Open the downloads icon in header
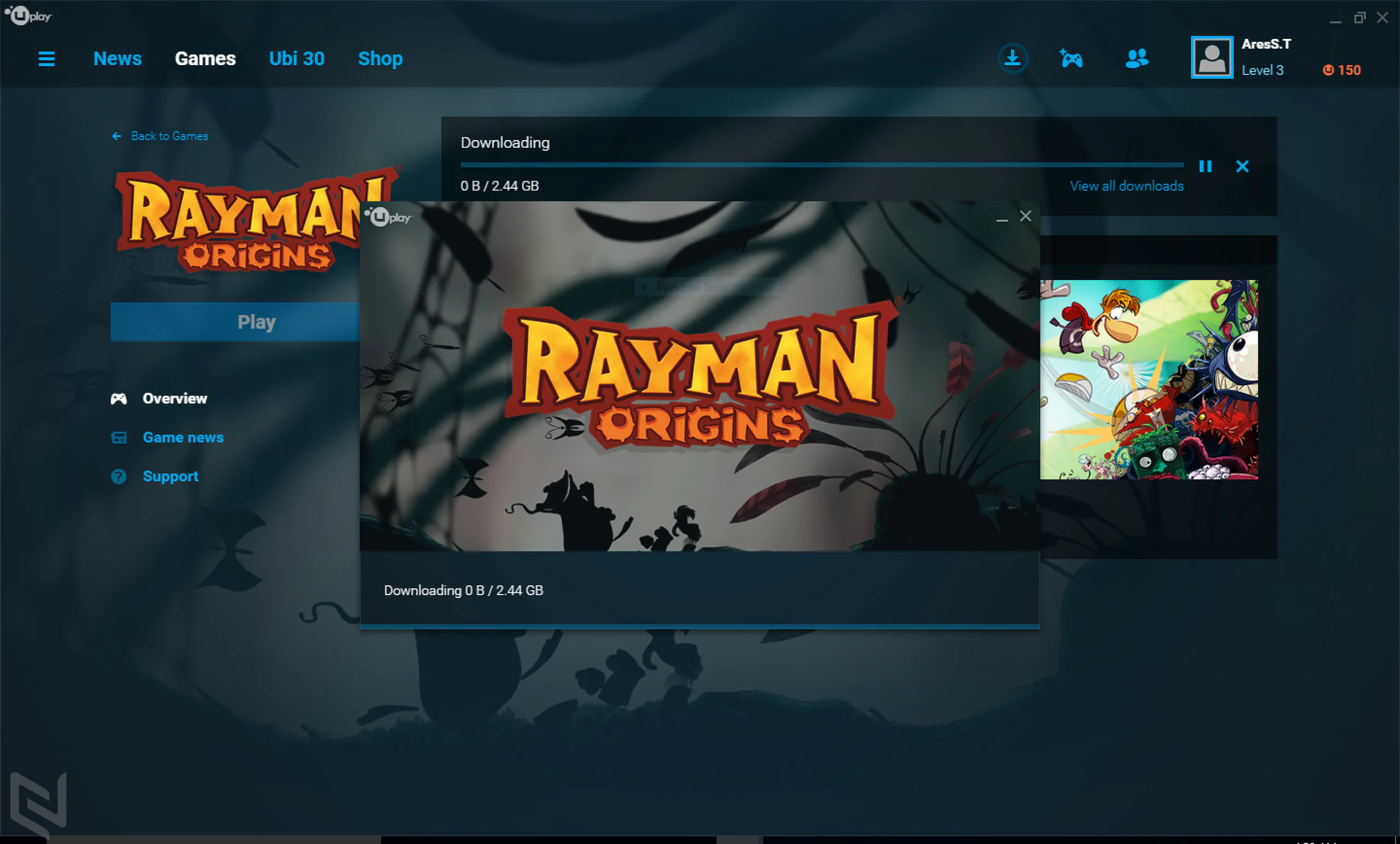The height and width of the screenshot is (844, 1400). click(1012, 58)
